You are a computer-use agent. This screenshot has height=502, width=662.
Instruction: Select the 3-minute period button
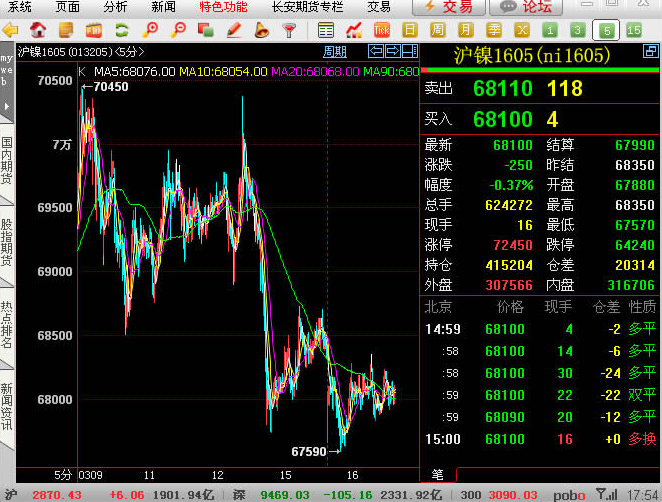(578, 30)
